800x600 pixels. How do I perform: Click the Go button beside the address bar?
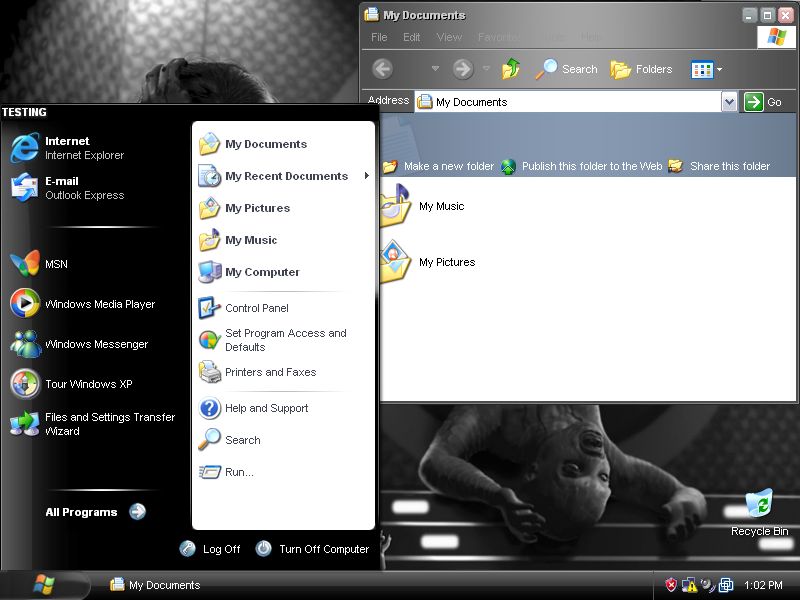[763, 102]
